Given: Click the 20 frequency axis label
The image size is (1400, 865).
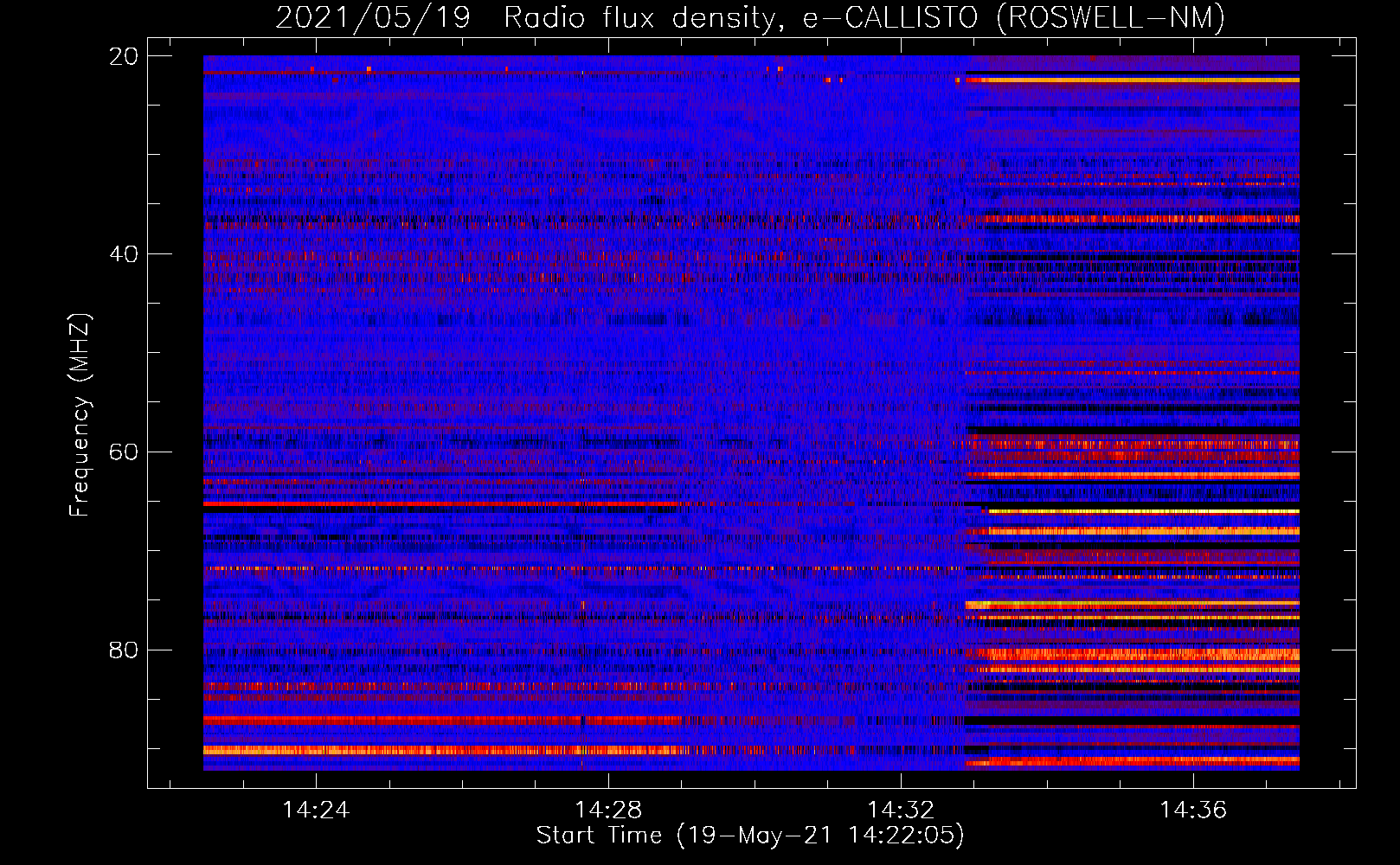Looking at the screenshot, I should (123, 56).
